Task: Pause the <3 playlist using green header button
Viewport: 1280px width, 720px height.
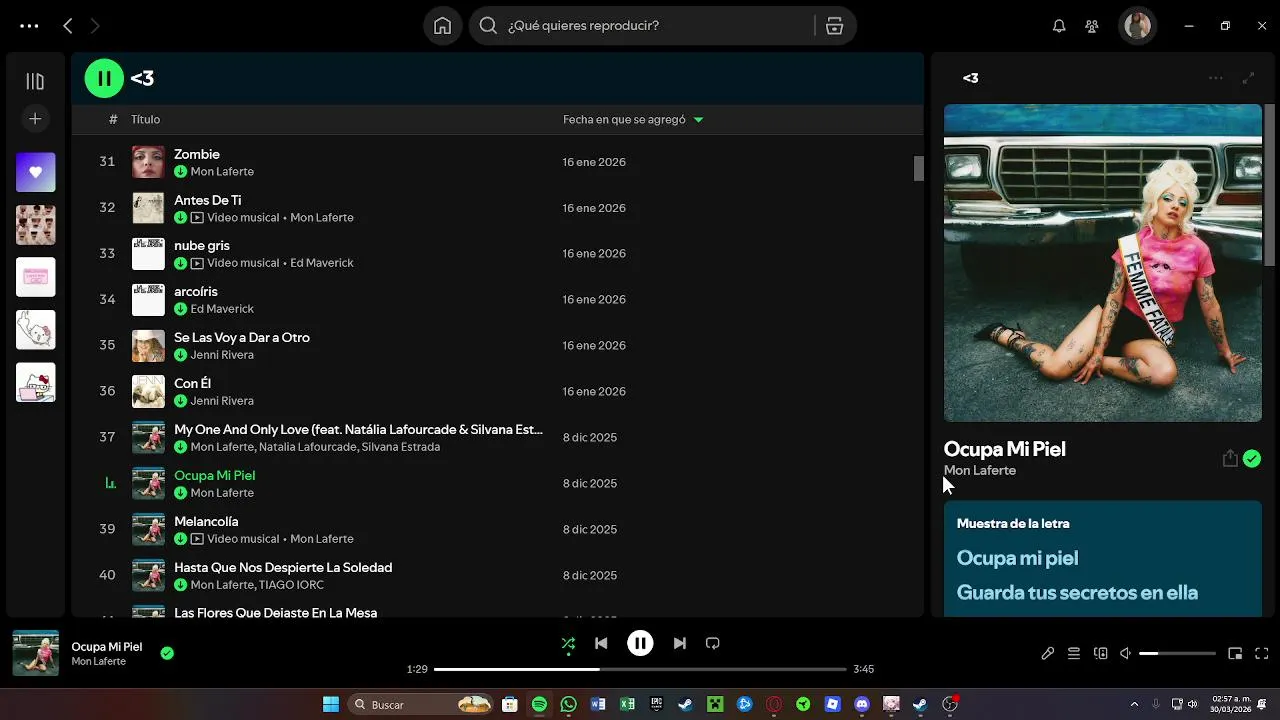Action: pos(104,78)
